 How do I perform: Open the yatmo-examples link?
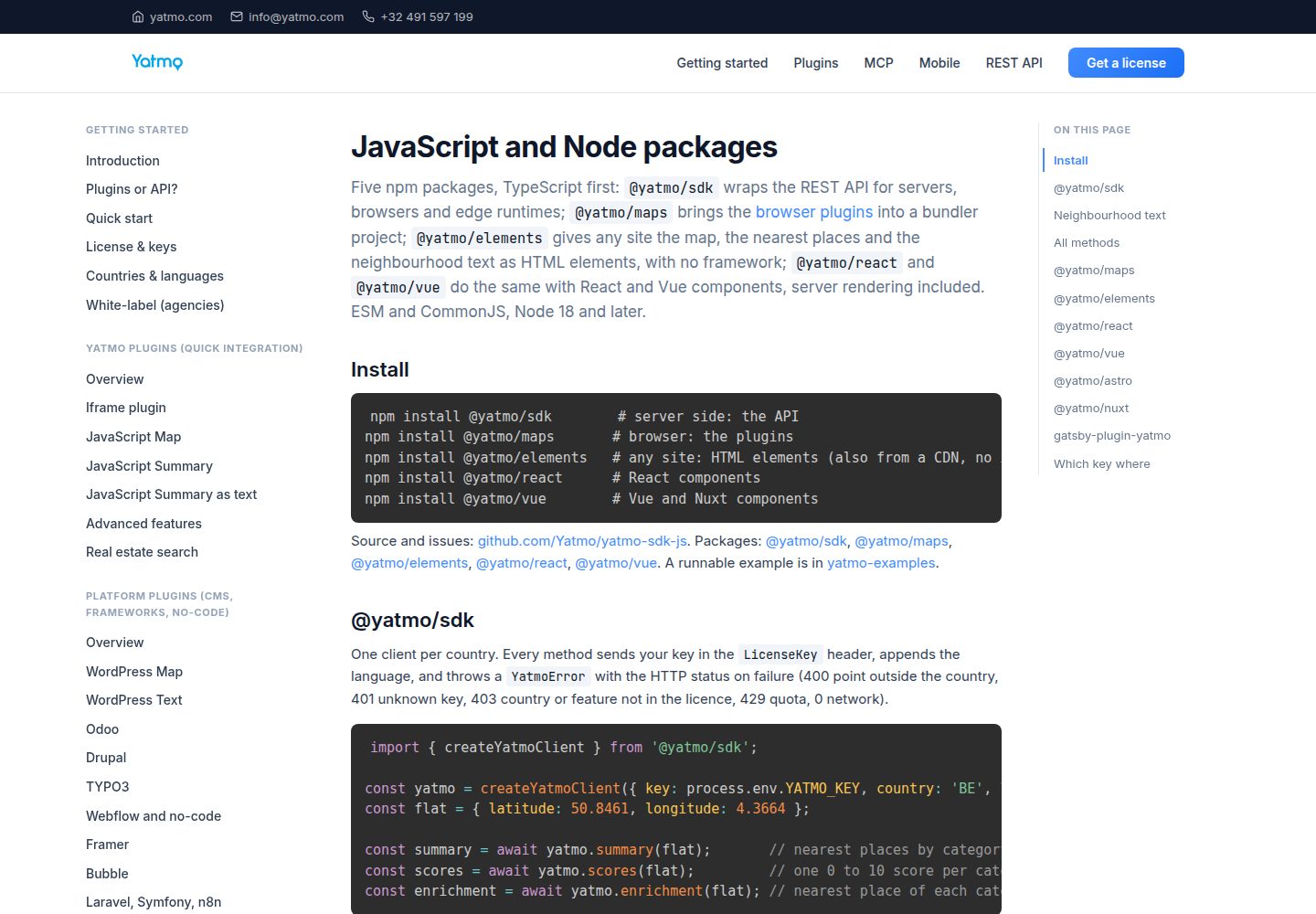point(881,563)
